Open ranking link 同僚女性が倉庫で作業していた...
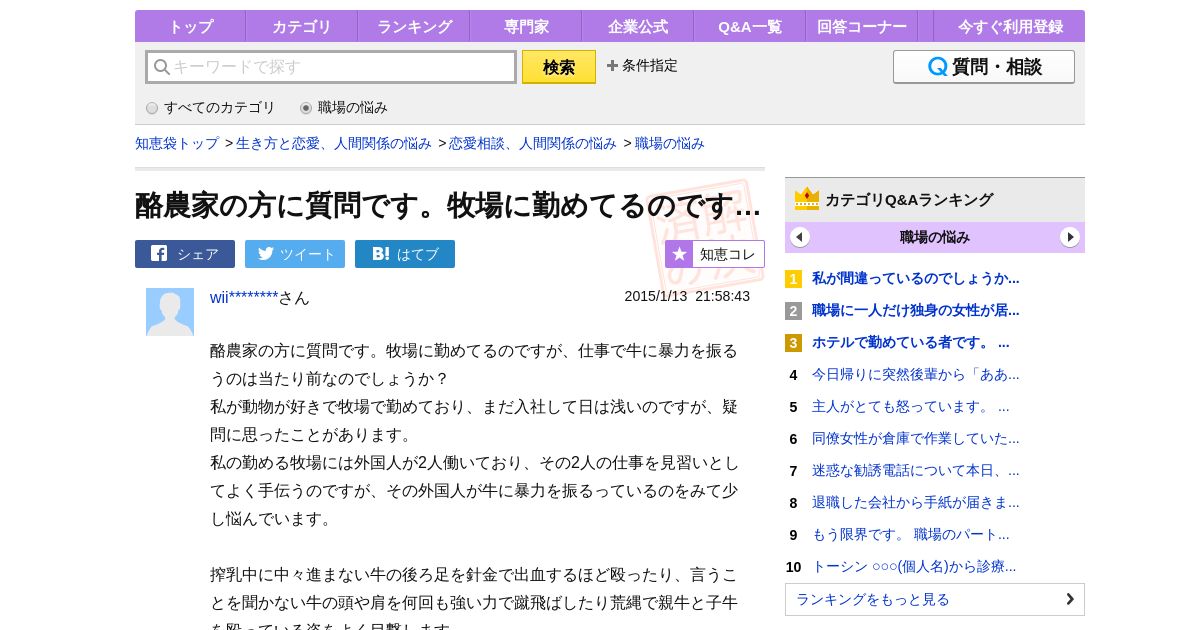1200x630 pixels. (916, 439)
